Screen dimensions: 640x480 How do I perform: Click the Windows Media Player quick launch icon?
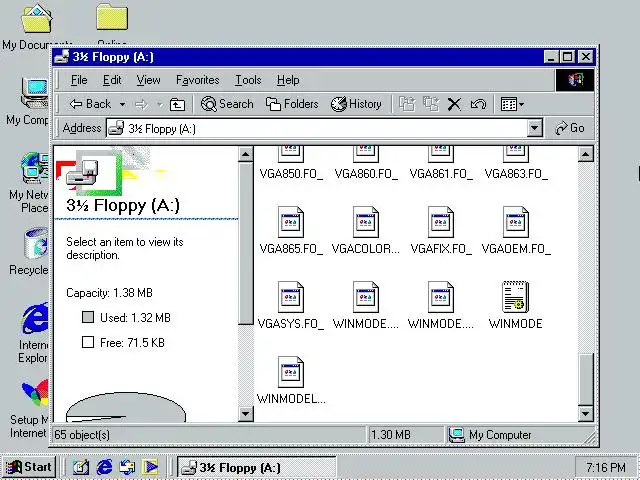(x=151, y=467)
